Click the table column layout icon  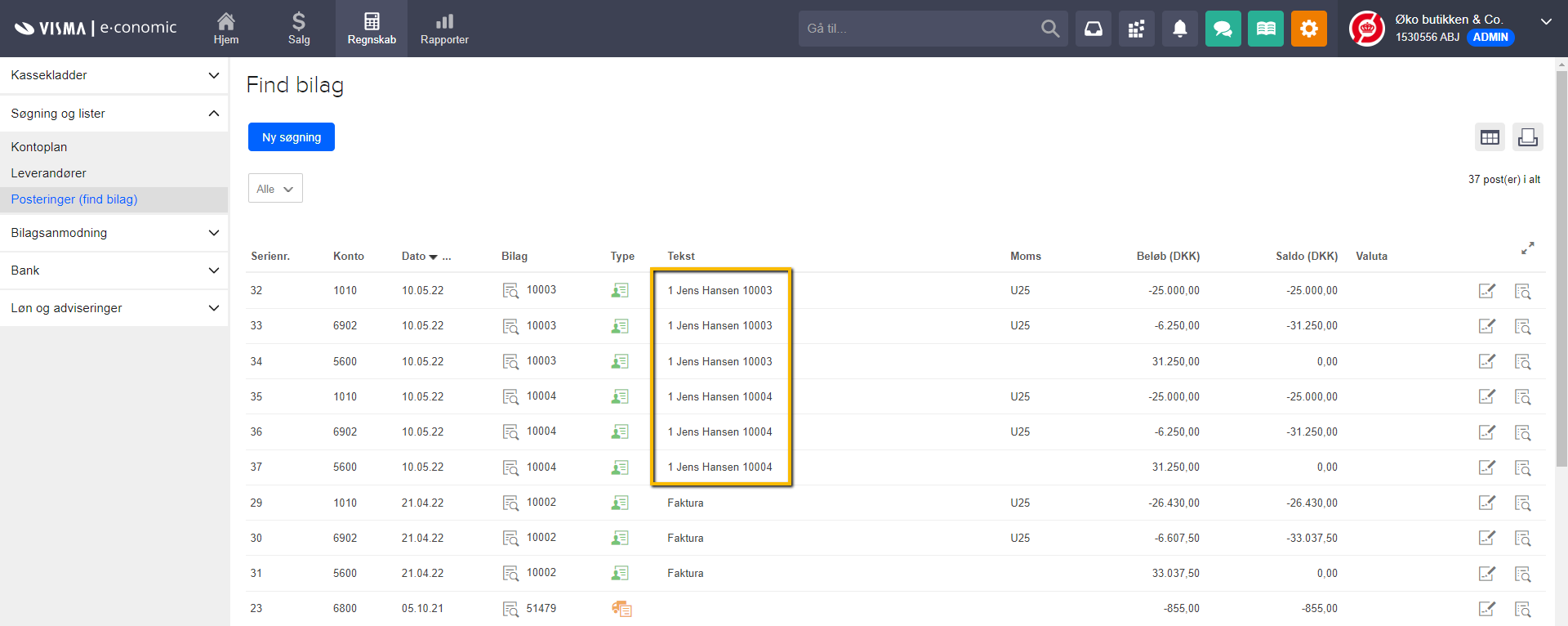1490,137
